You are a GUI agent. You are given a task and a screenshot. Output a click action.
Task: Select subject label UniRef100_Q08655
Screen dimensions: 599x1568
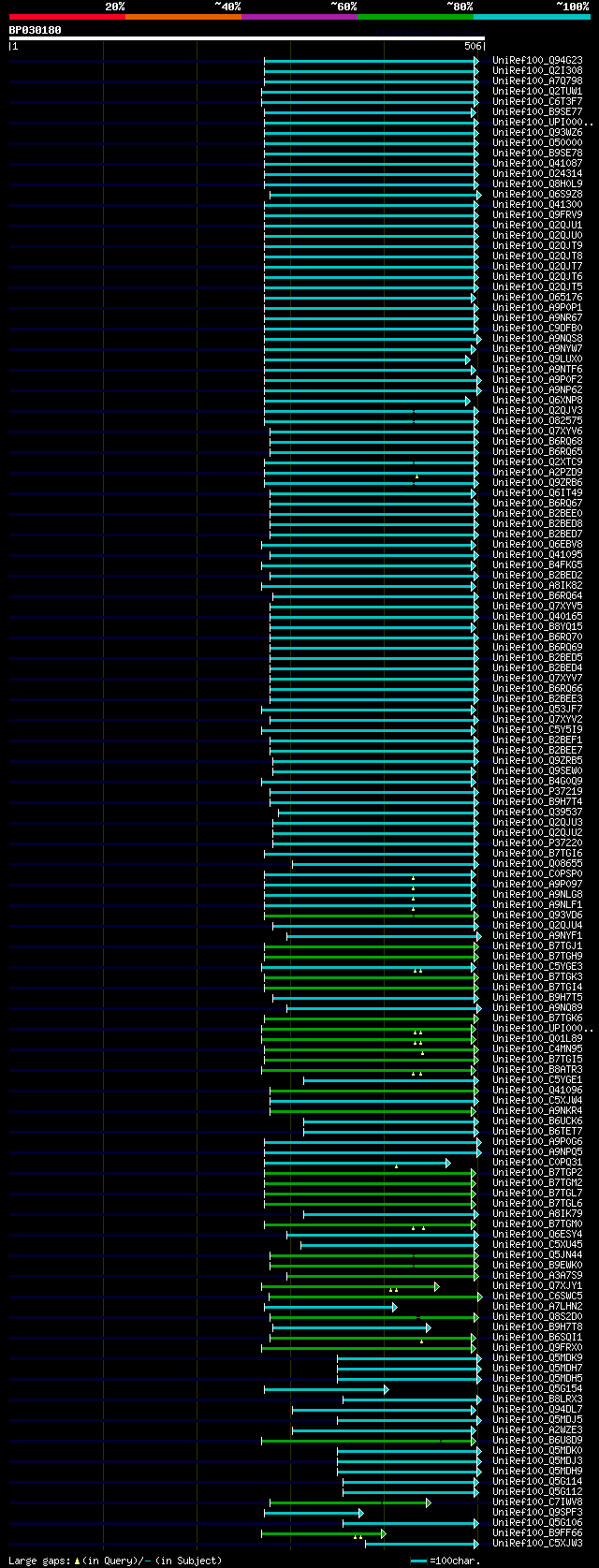[x=537, y=864]
